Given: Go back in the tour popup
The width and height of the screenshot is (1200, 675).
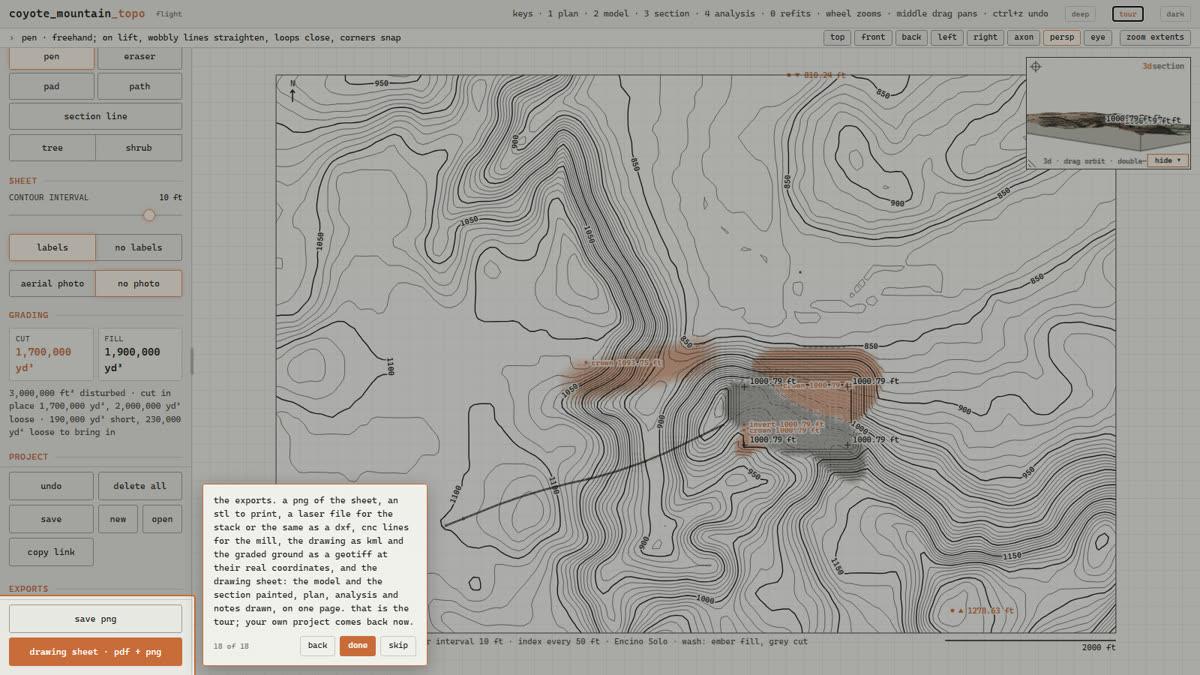Looking at the screenshot, I should click(x=317, y=645).
